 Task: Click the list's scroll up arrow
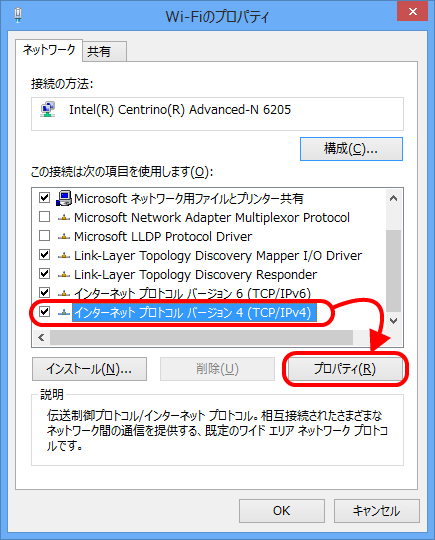[x=393, y=198]
